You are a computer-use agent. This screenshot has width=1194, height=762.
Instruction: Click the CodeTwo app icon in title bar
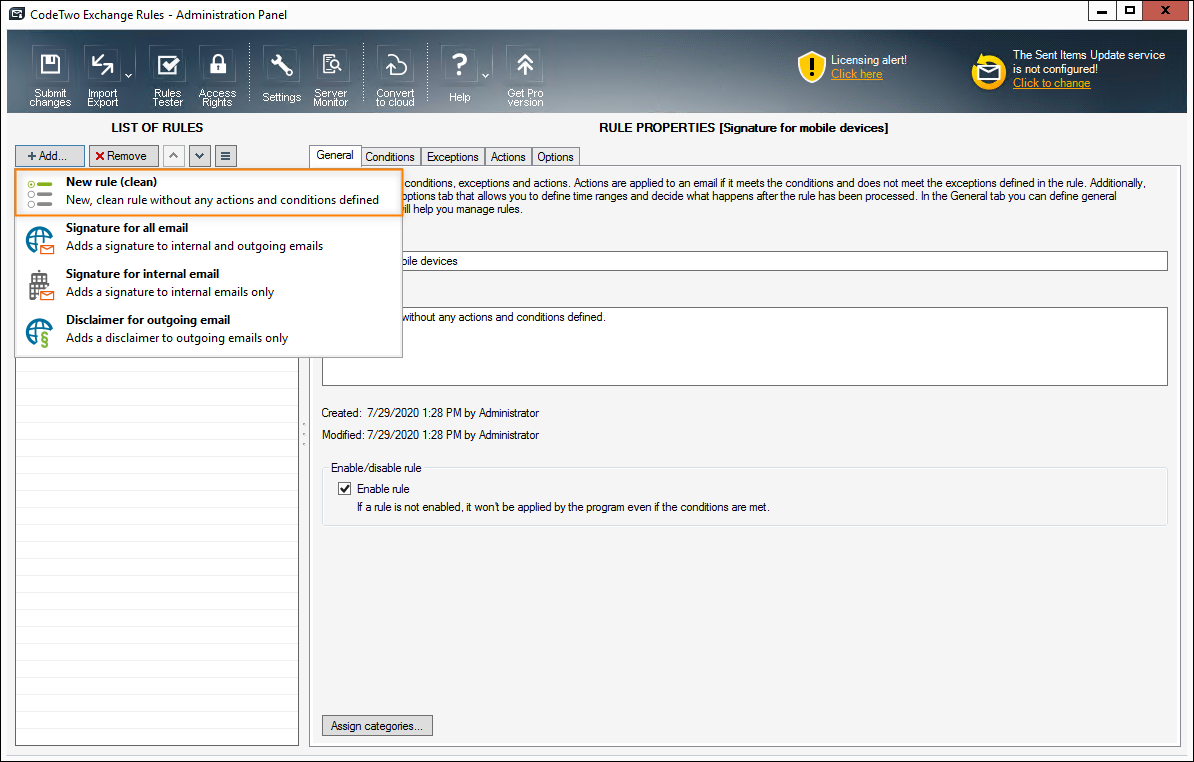tap(17, 14)
